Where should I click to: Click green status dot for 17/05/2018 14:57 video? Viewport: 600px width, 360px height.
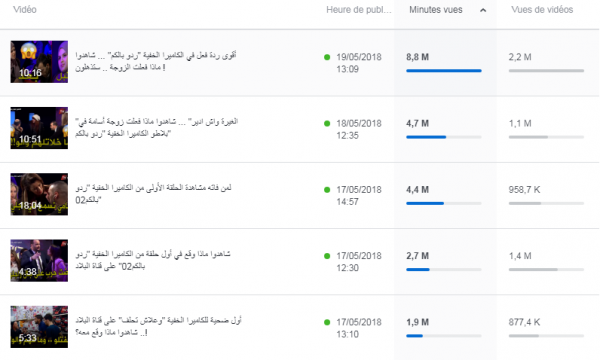click(x=327, y=190)
